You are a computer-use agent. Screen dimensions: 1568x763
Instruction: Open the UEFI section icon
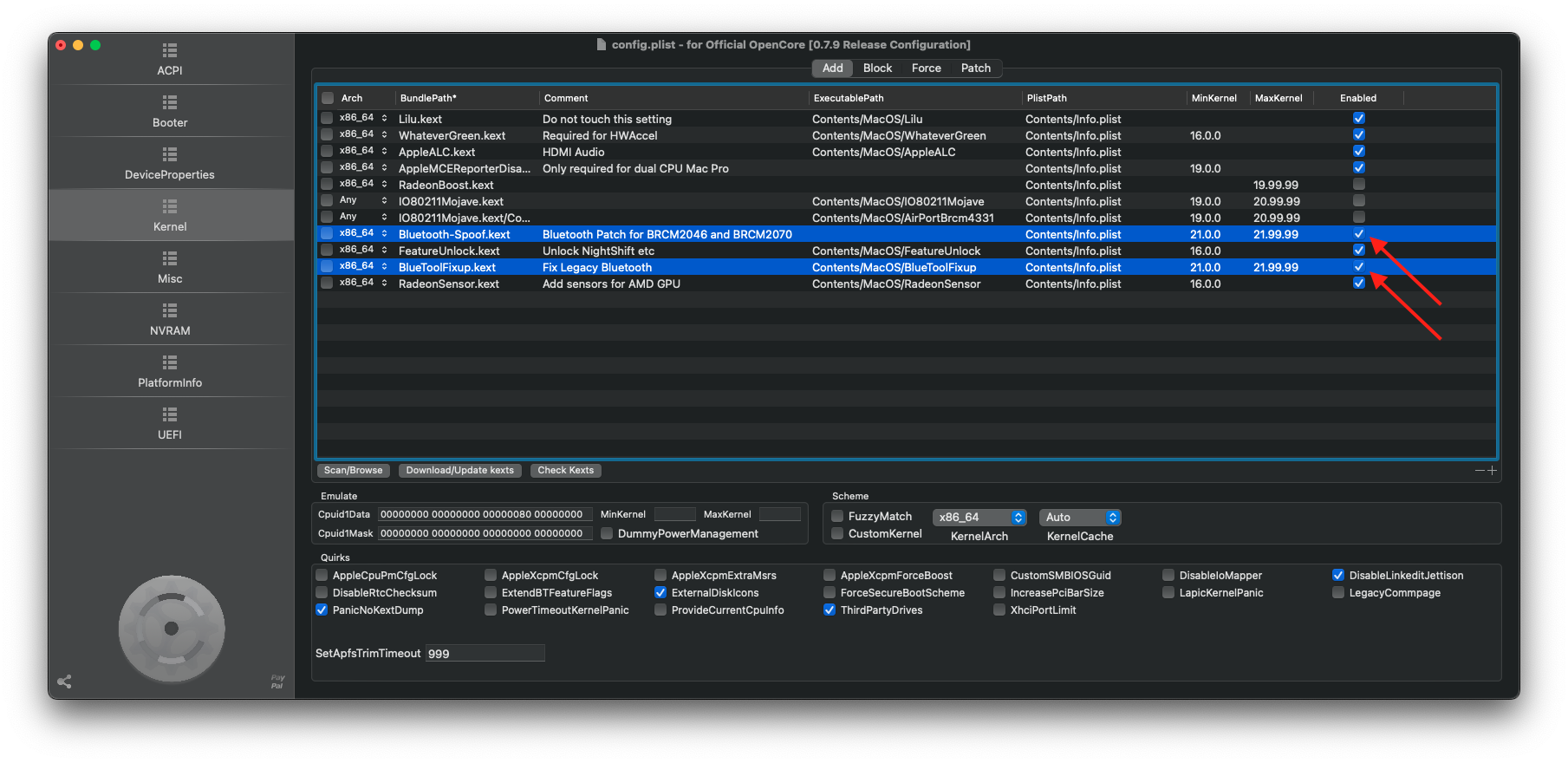pyautogui.click(x=170, y=414)
